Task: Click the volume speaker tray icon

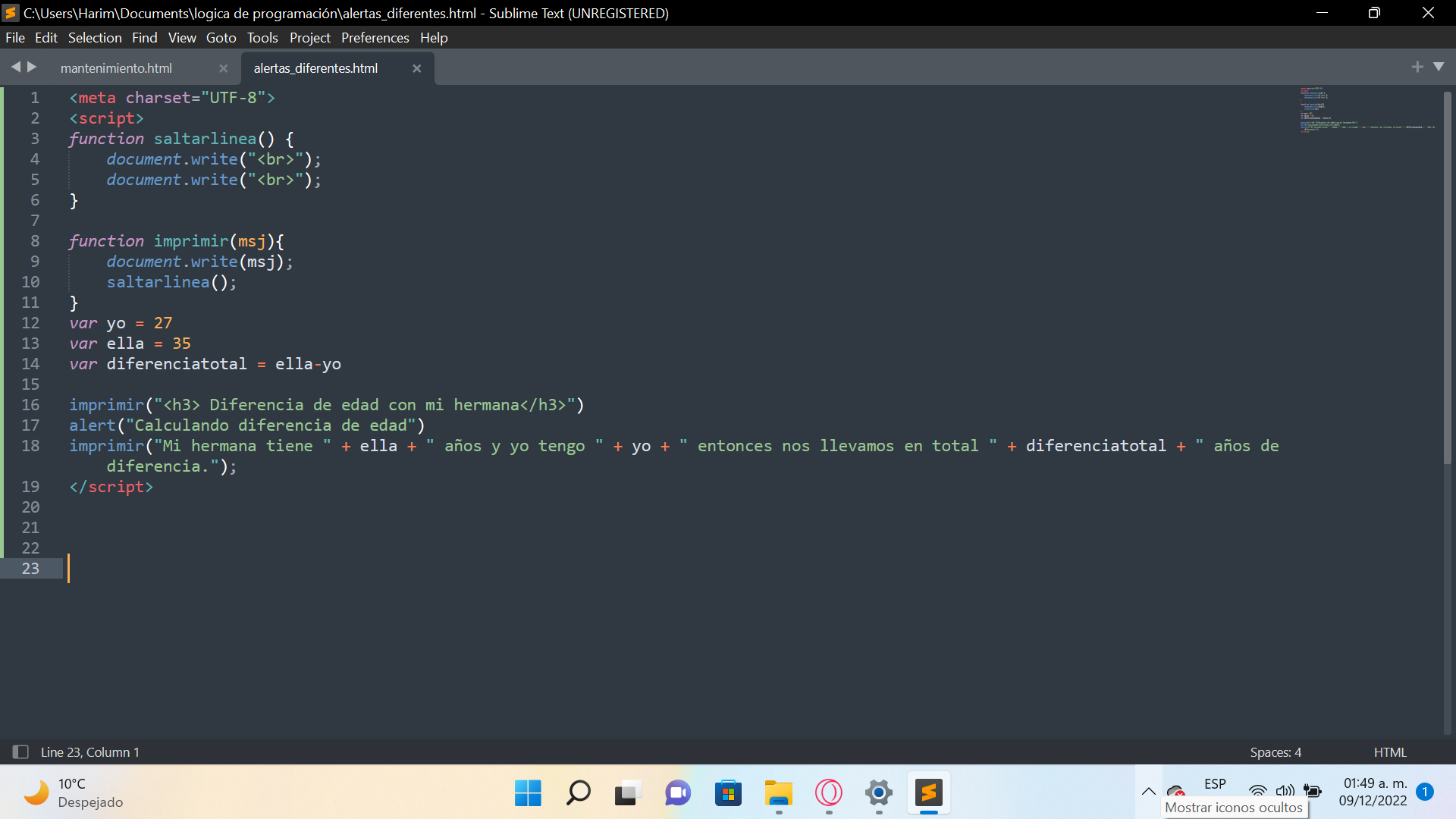Action: click(1285, 791)
